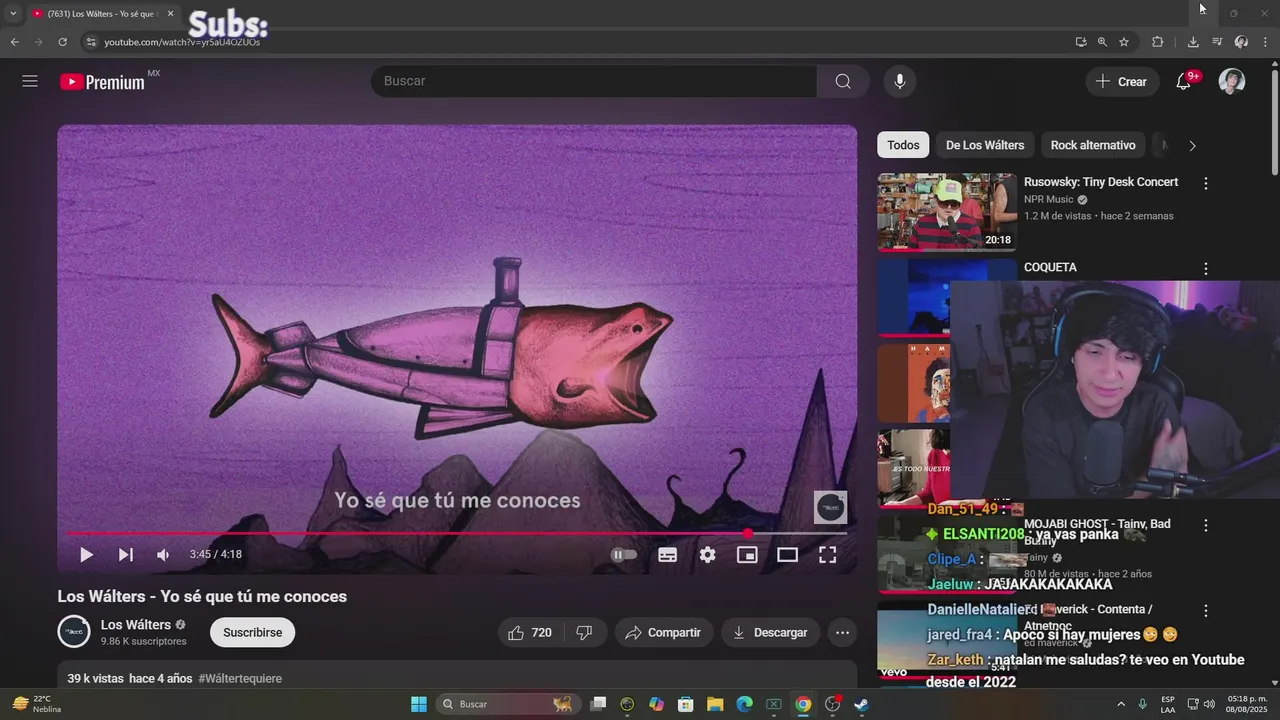Go to YouTube Premium home logo
The image size is (1280, 720).
click(103, 82)
